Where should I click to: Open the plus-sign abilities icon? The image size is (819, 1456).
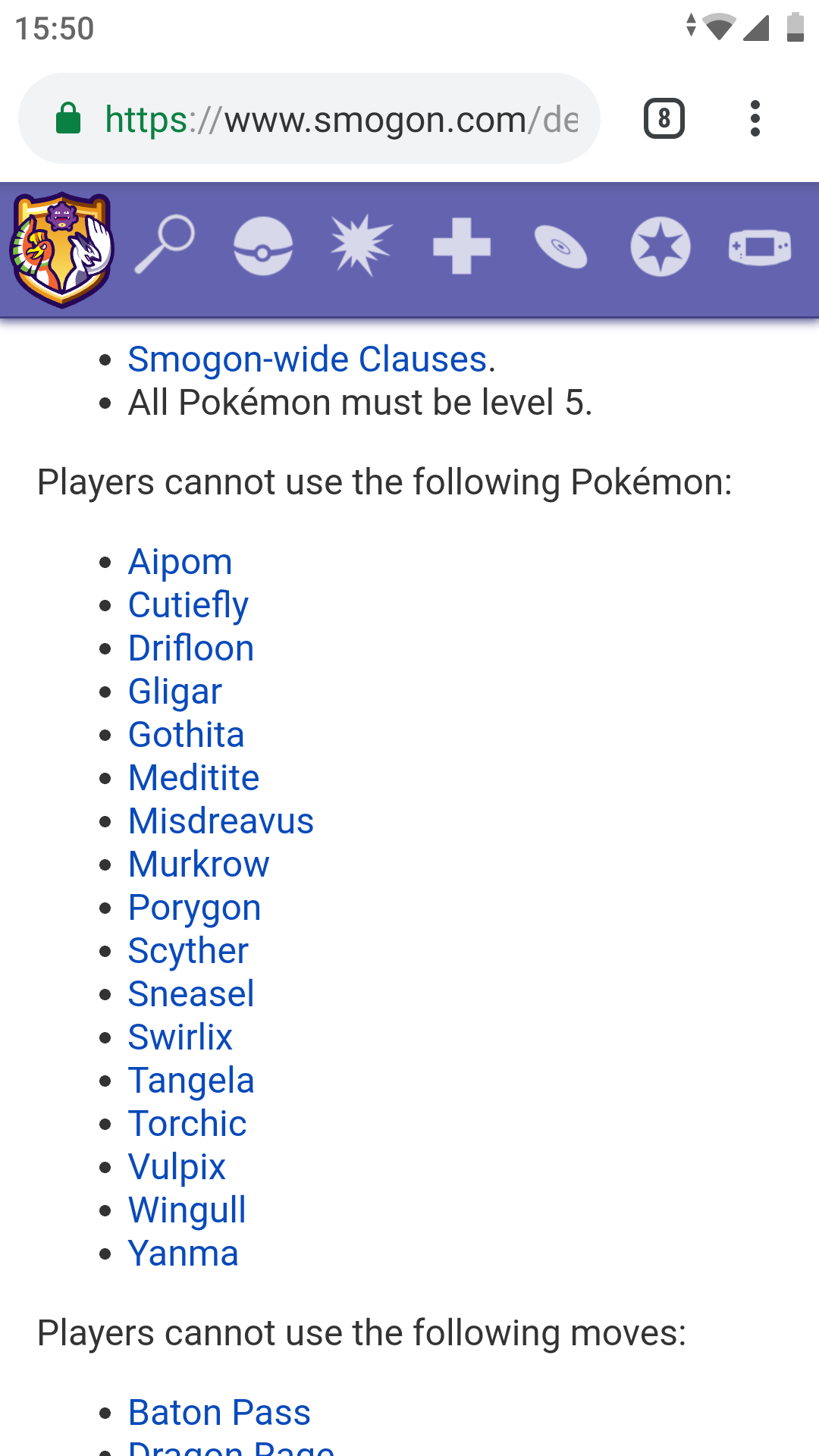[462, 246]
